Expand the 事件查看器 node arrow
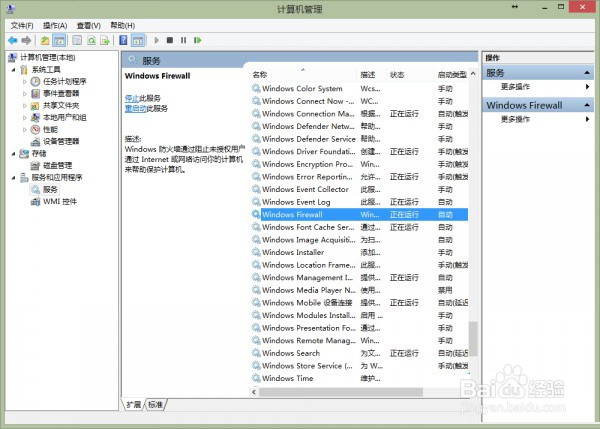The height and width of the screenshot is (429, 600). [24, 93]
